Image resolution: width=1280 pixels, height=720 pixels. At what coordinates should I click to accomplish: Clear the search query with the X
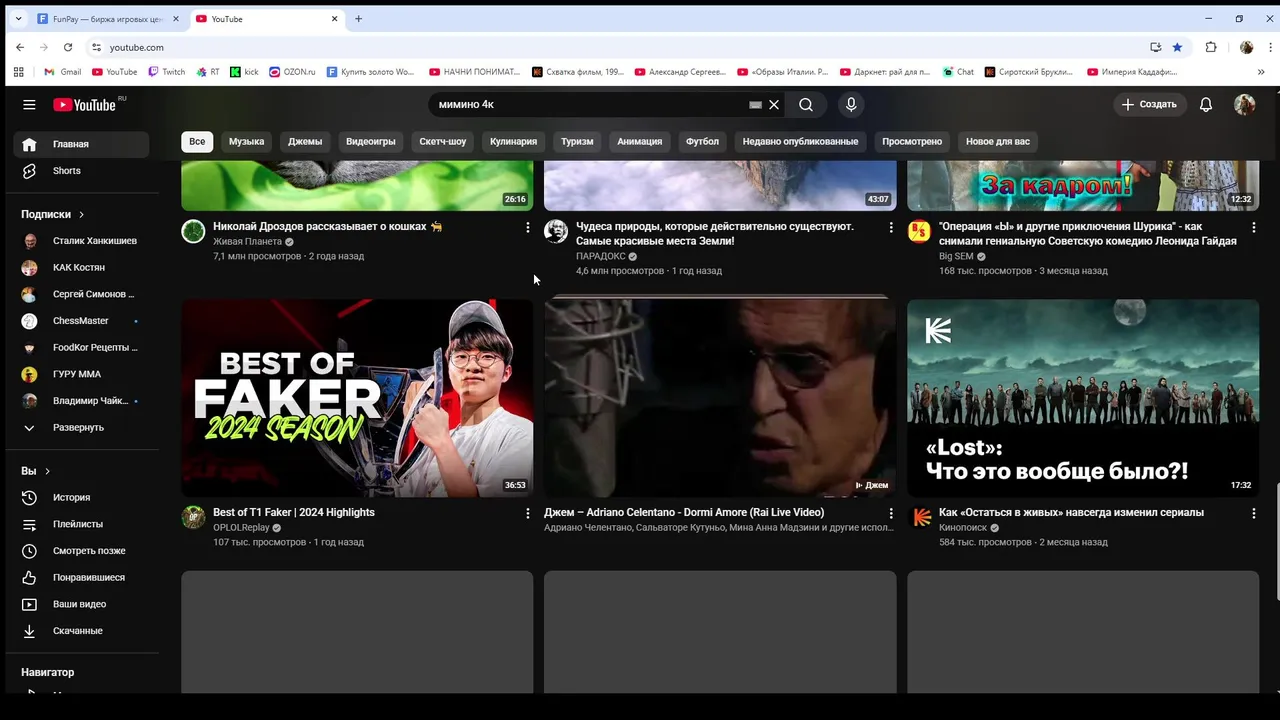(774, 105)
